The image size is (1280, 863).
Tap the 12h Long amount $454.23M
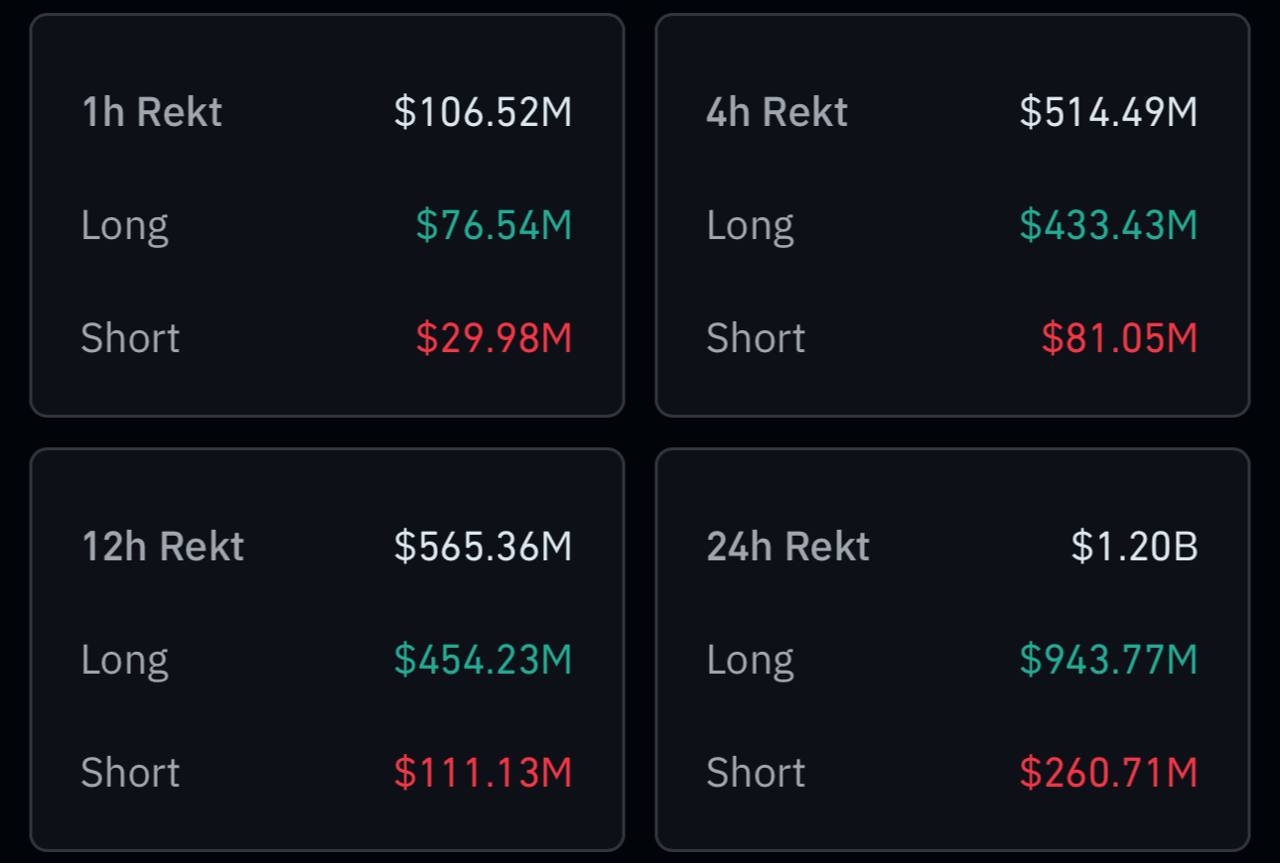[x=483, y=660]
